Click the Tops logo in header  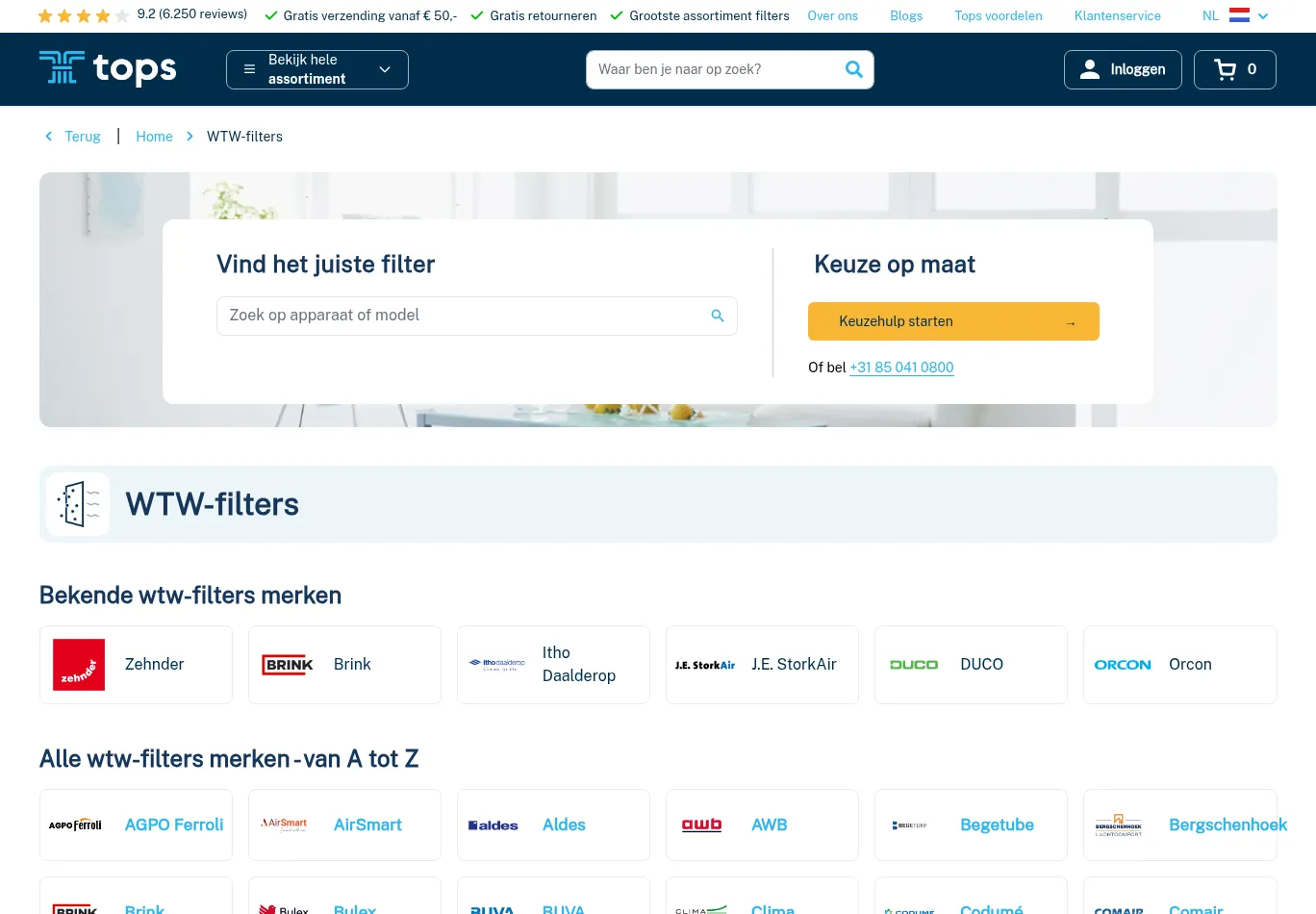[108, 69]
